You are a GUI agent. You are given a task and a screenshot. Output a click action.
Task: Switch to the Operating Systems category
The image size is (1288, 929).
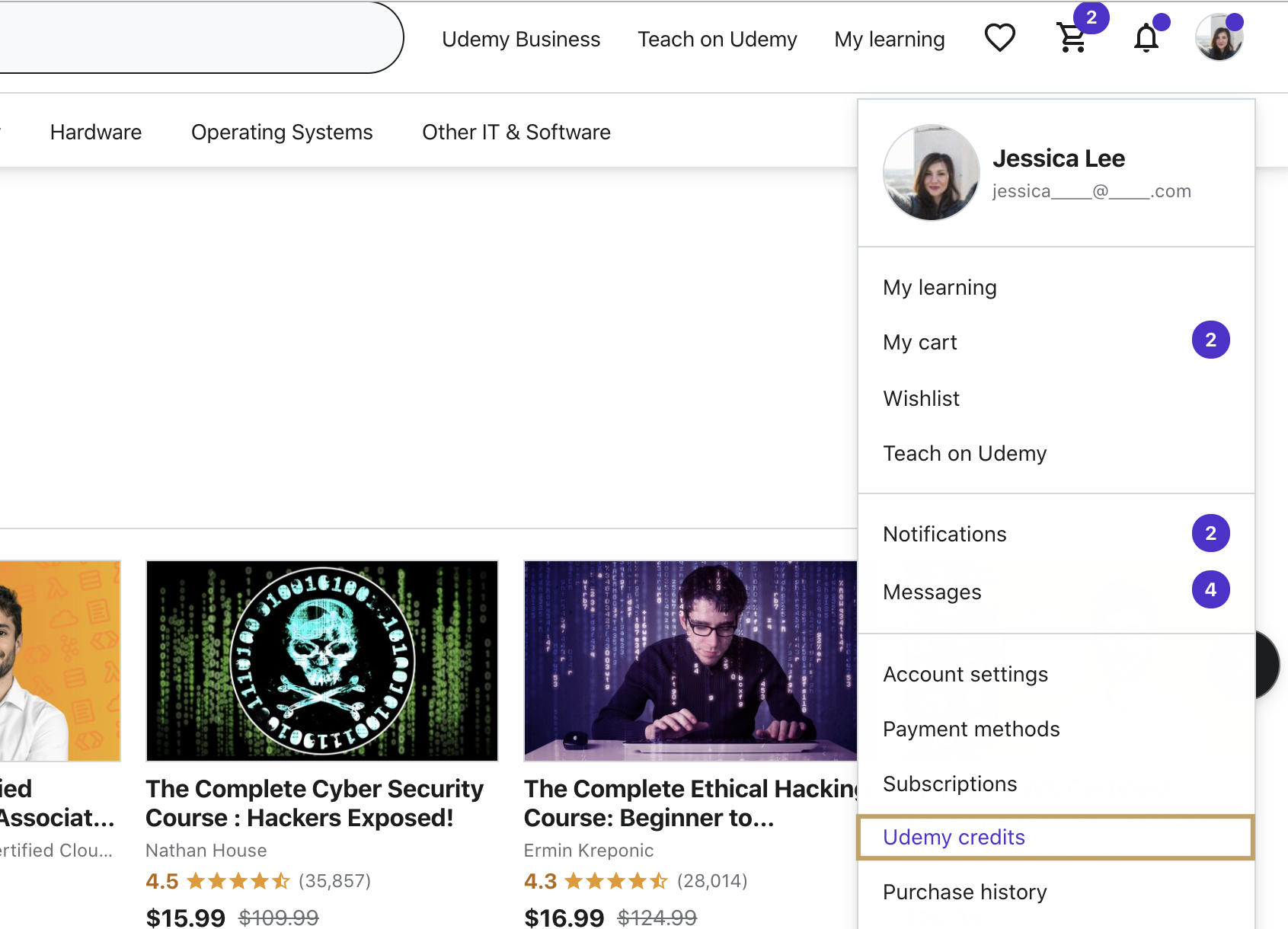(282, 132)
